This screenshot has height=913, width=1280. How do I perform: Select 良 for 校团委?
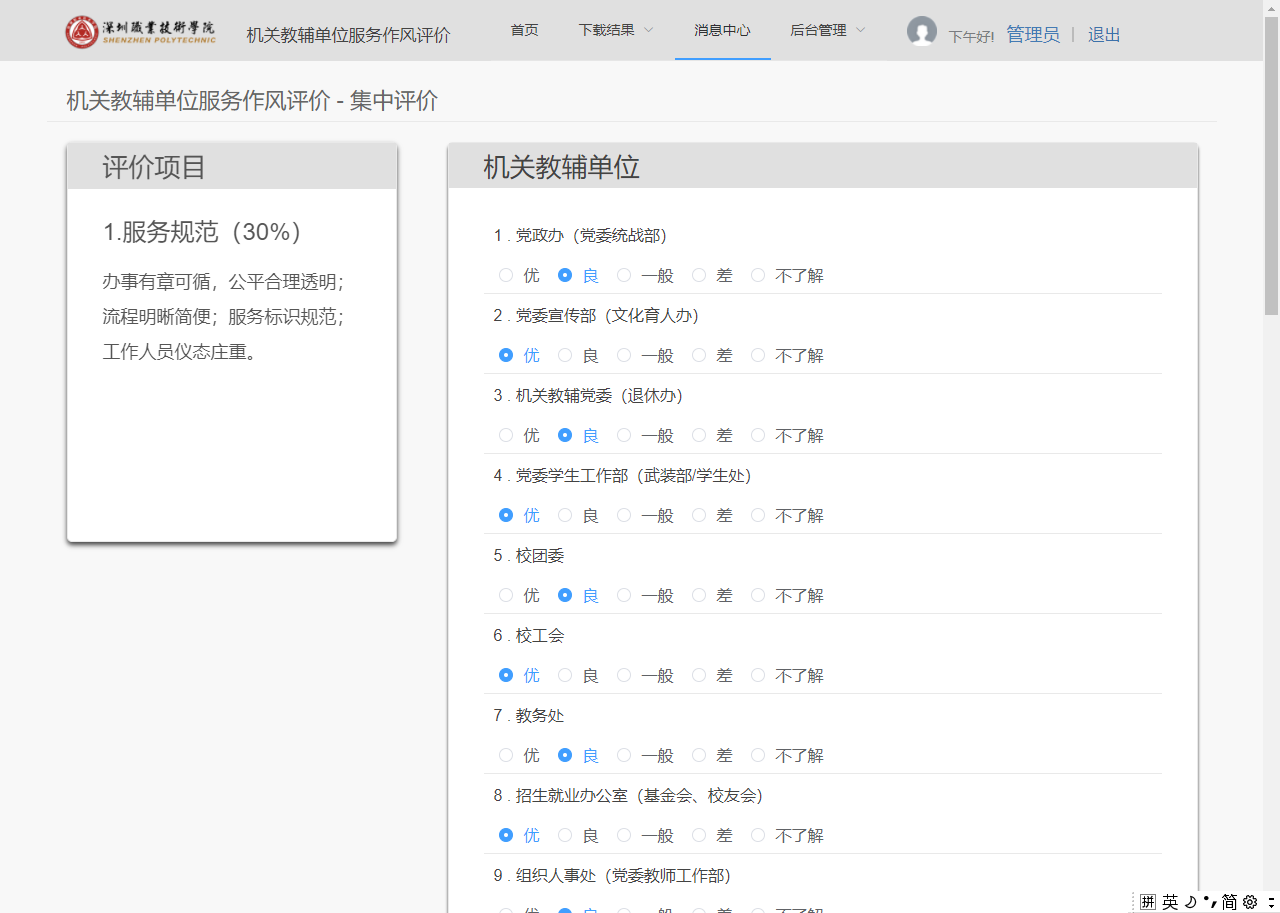click(565, 595)
